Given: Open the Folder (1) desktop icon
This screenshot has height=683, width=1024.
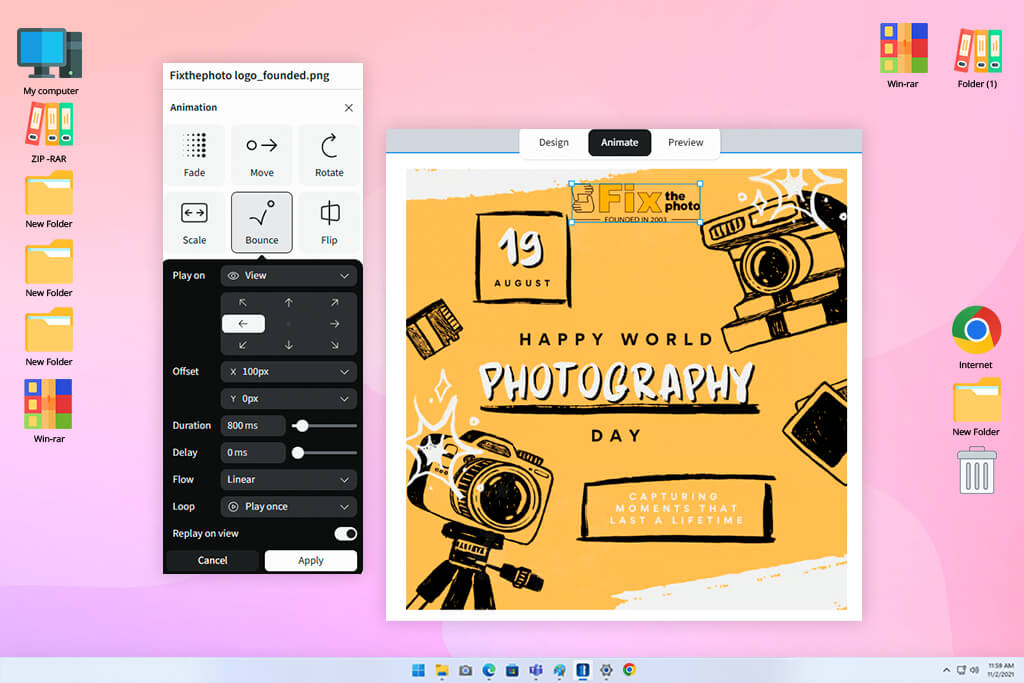Looking at the screenshot, I should pos(977,57).
